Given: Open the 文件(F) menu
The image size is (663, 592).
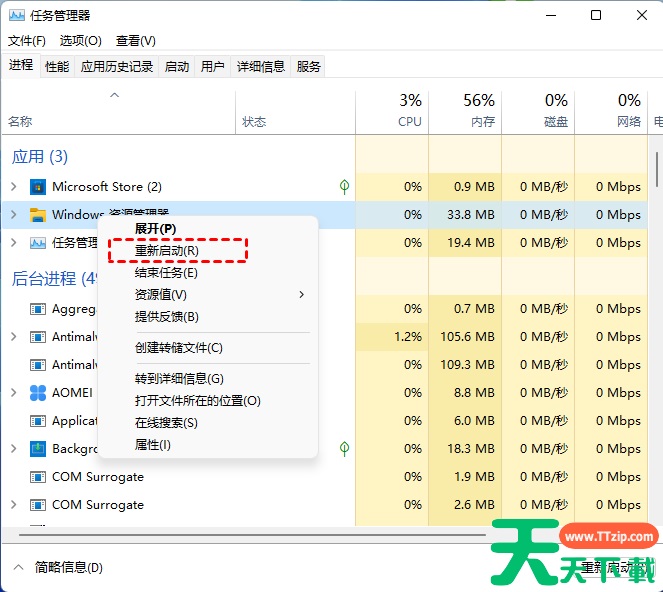Looking at the screenshot, I should [27, 41].
